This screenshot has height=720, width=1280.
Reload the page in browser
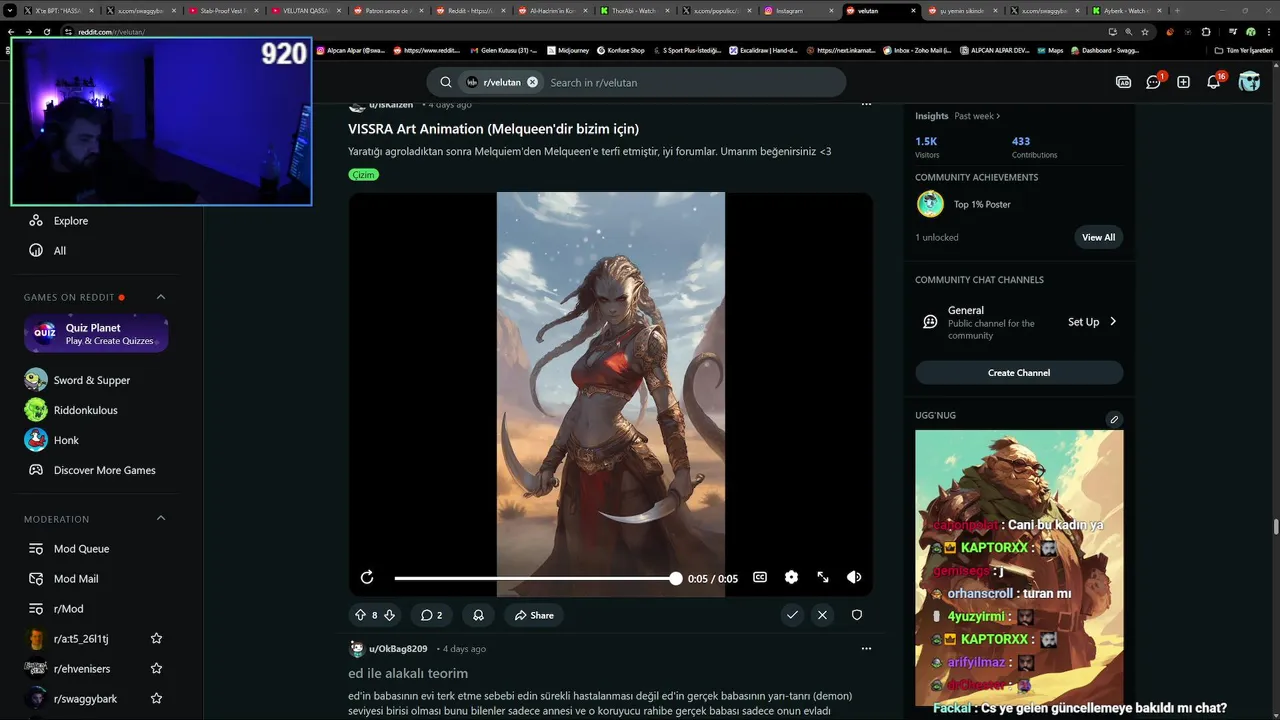(x=46, y=31)
